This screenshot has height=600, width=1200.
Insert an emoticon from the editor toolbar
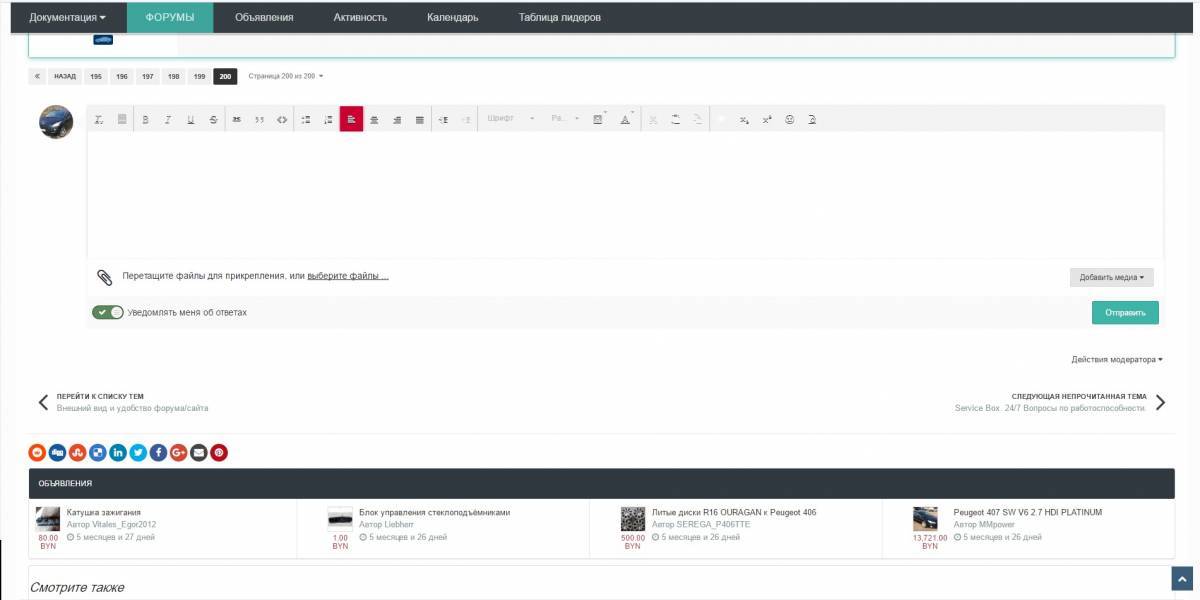click(789, 120)
